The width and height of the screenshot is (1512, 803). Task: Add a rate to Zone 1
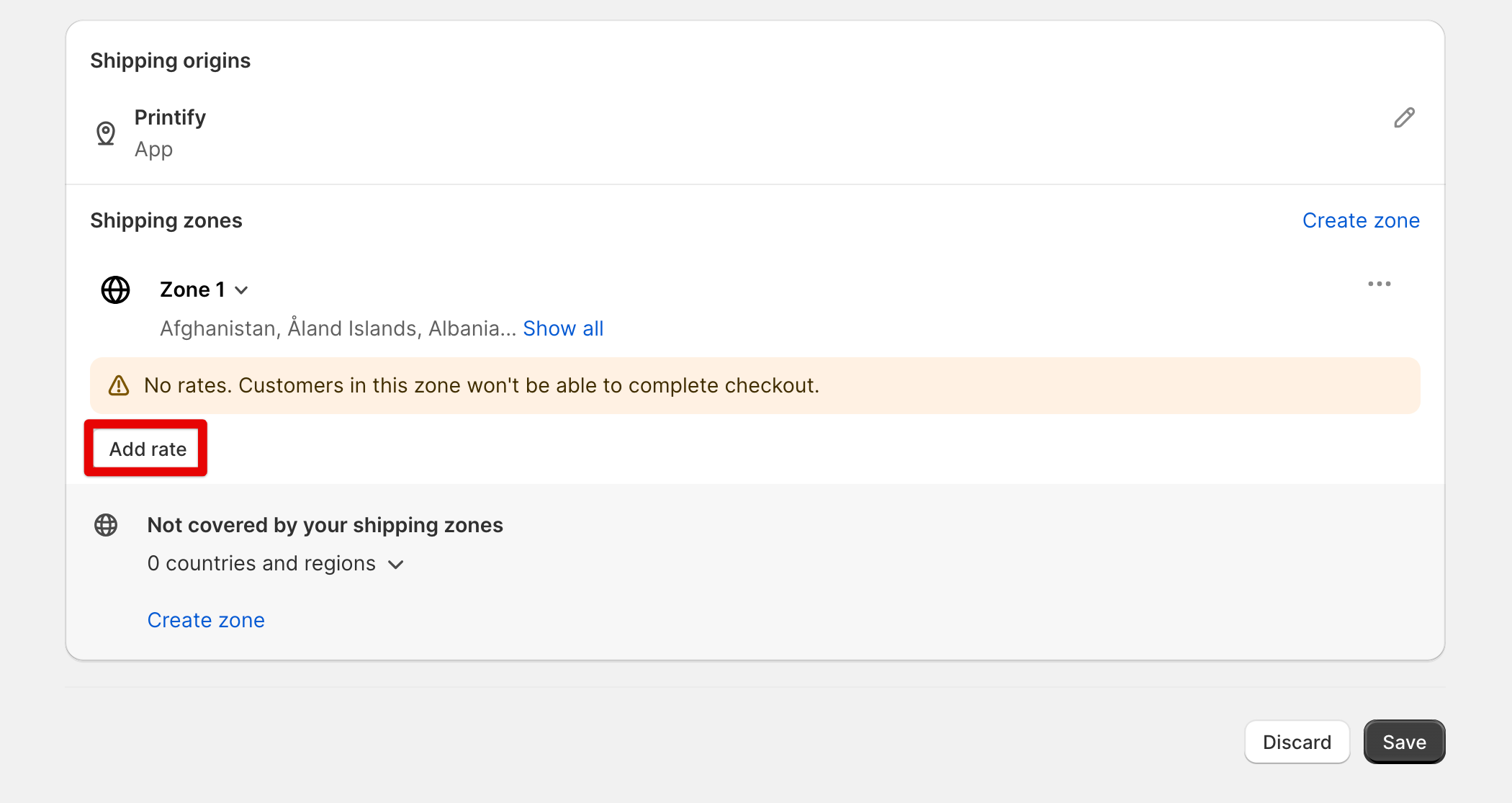[146, 449]
